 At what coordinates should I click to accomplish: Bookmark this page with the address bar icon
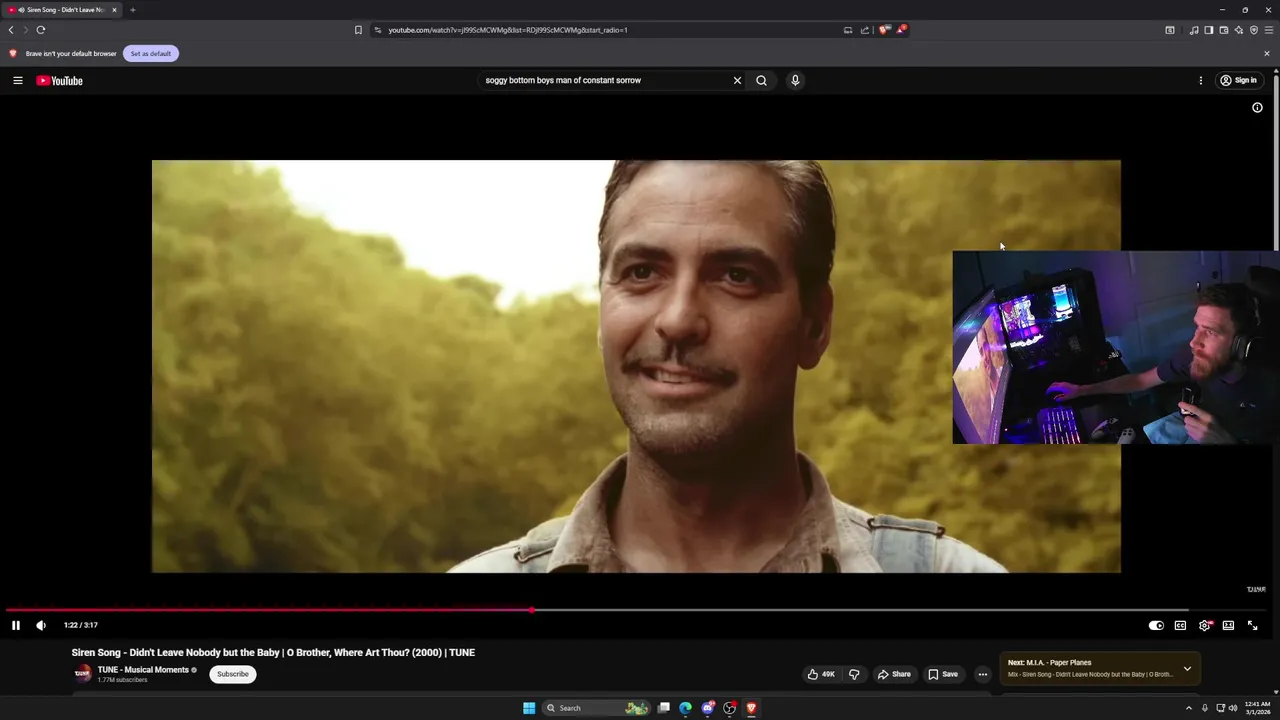[x=358, y=30]
